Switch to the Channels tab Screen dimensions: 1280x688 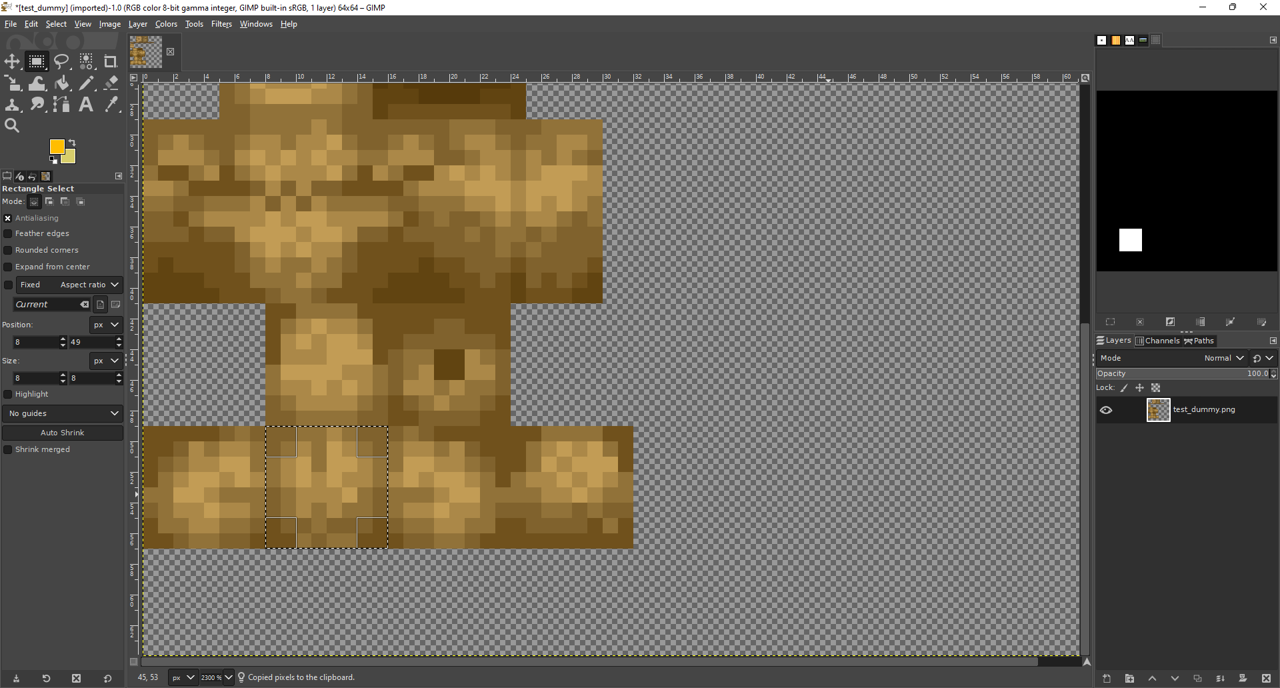tap(1157, 341)
